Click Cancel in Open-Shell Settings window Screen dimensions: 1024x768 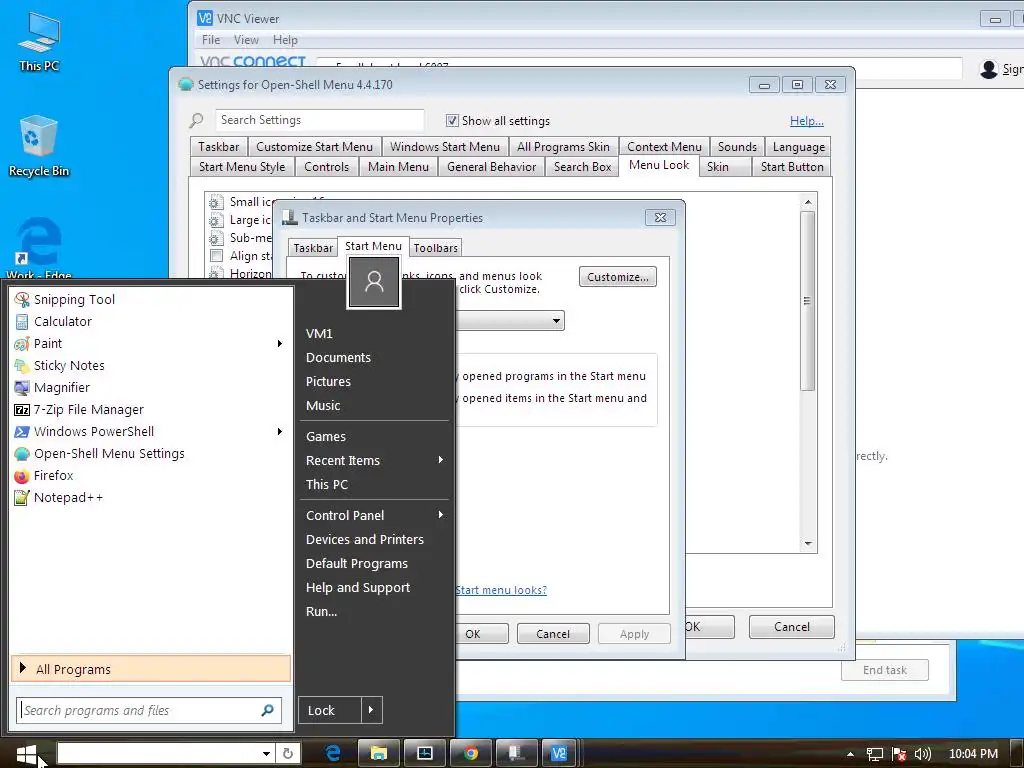(792, 627)
